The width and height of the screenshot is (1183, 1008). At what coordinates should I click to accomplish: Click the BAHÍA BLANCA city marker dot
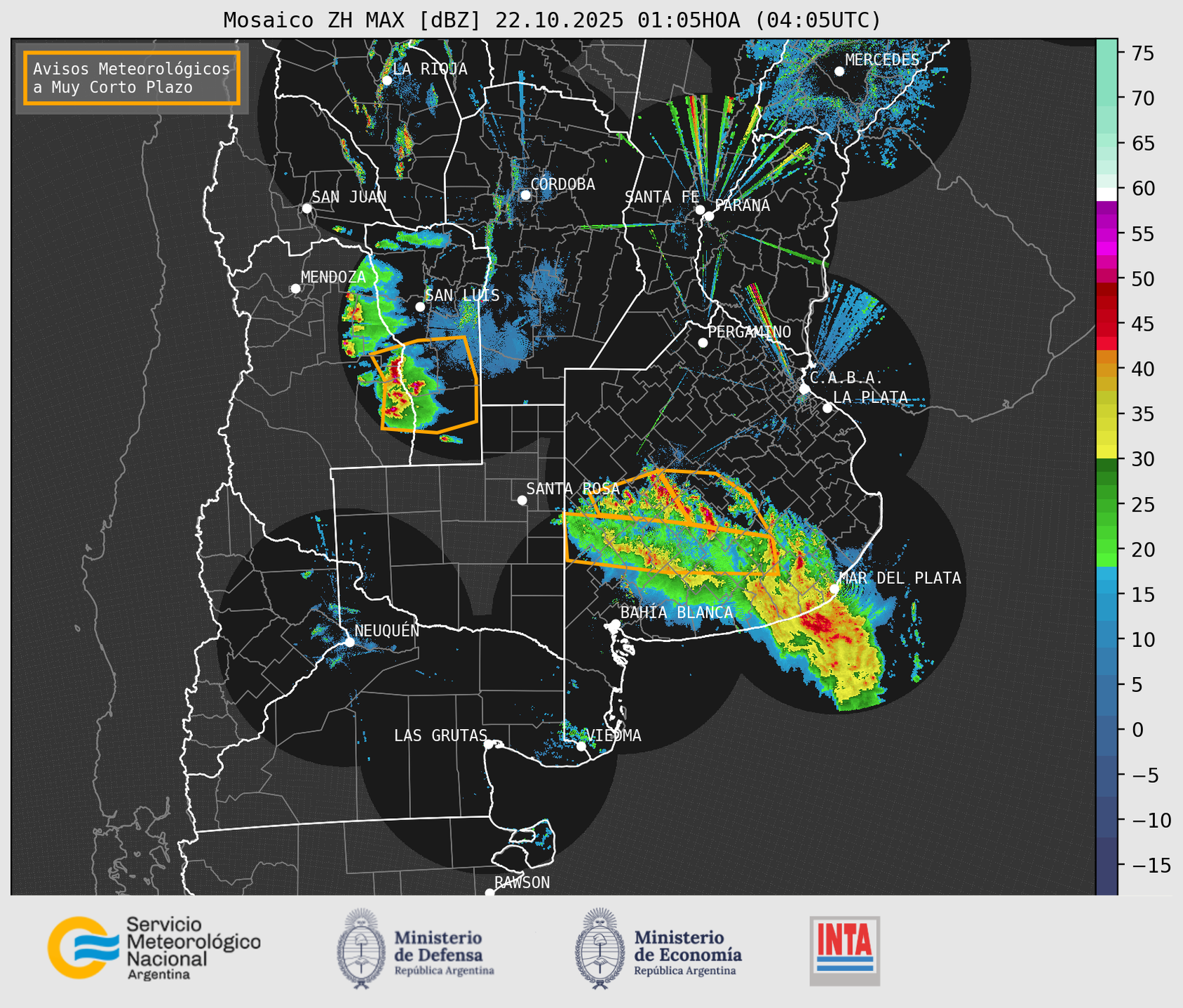615,624
